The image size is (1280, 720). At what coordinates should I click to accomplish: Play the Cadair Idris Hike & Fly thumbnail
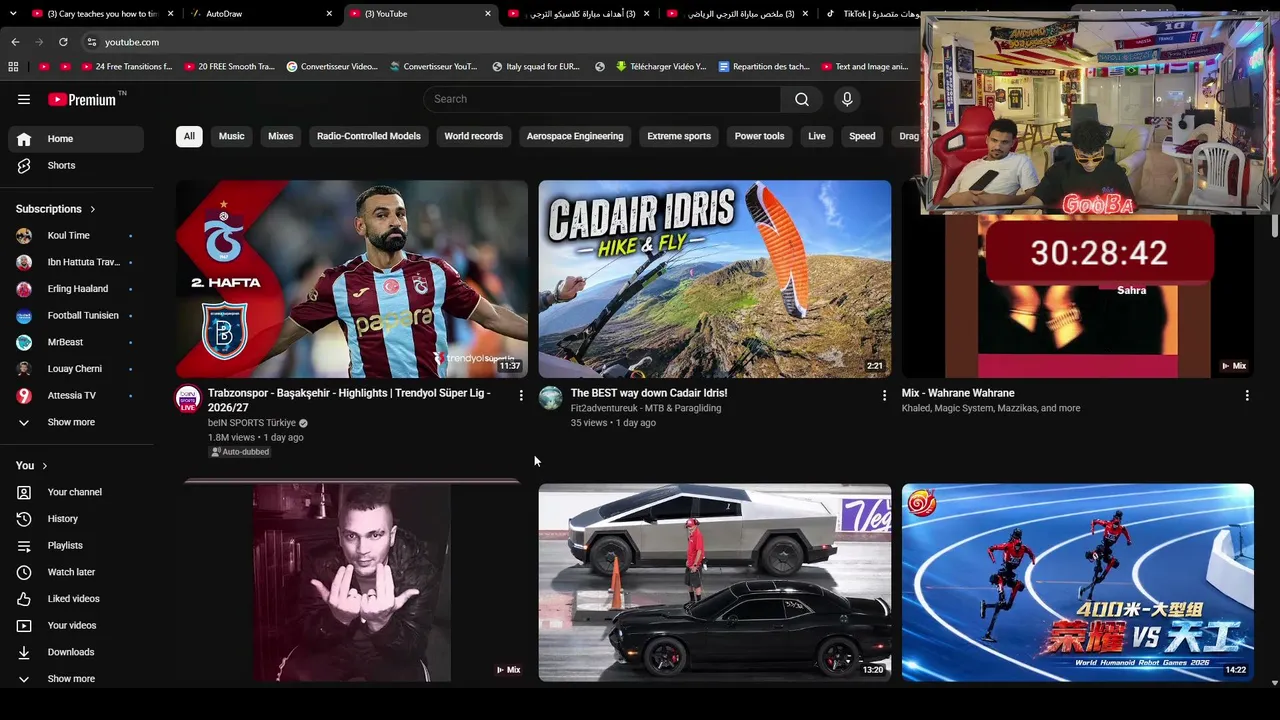click(715, 279)
